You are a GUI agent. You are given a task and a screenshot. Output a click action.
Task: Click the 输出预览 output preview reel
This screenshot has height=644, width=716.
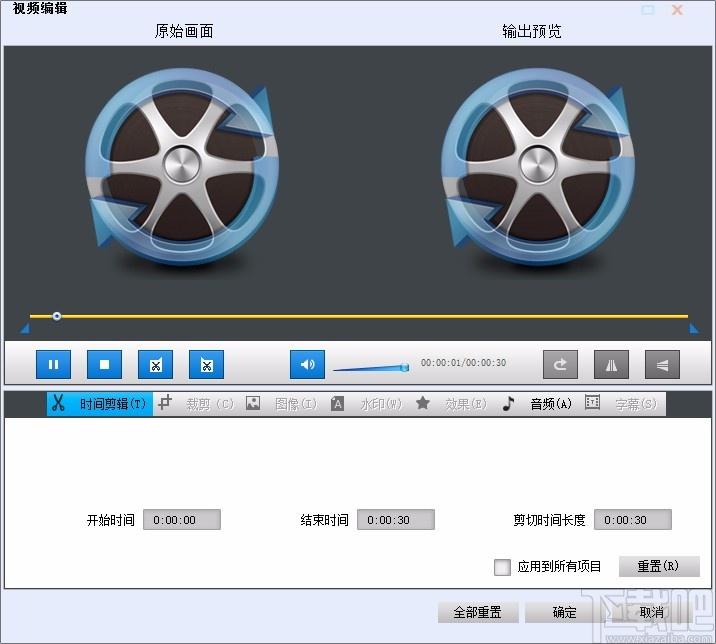pos(538,167)
